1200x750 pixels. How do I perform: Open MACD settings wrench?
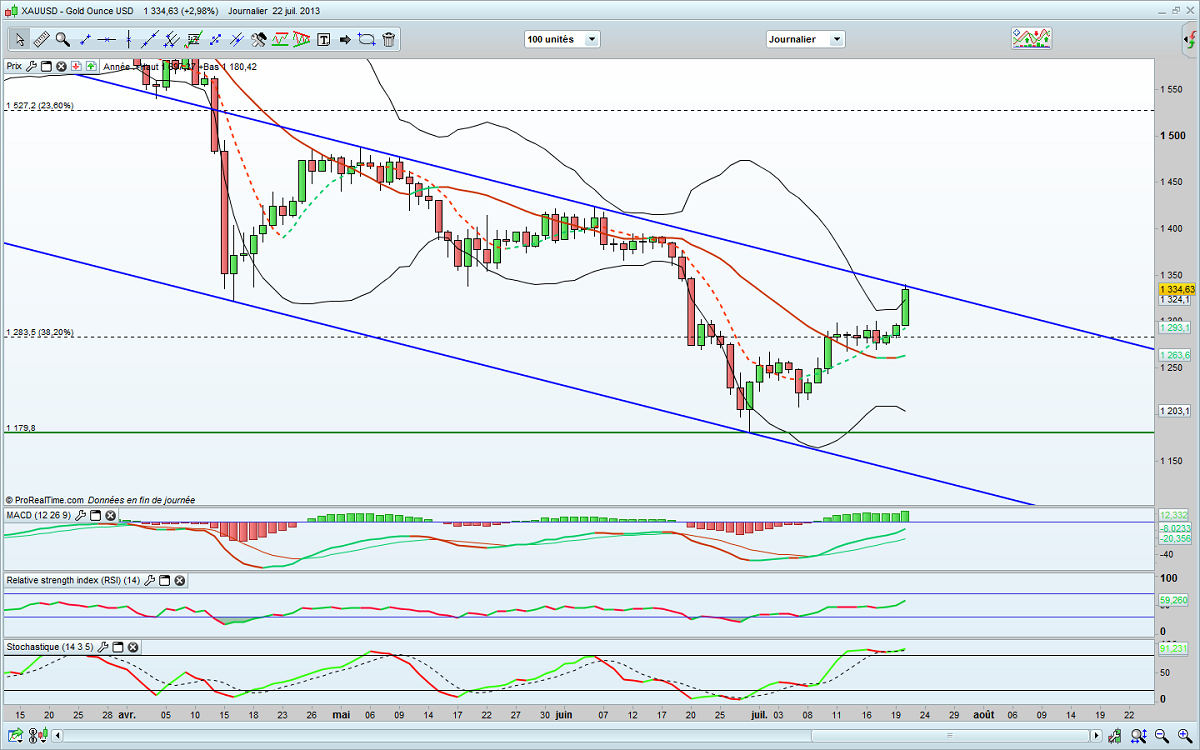81,516
